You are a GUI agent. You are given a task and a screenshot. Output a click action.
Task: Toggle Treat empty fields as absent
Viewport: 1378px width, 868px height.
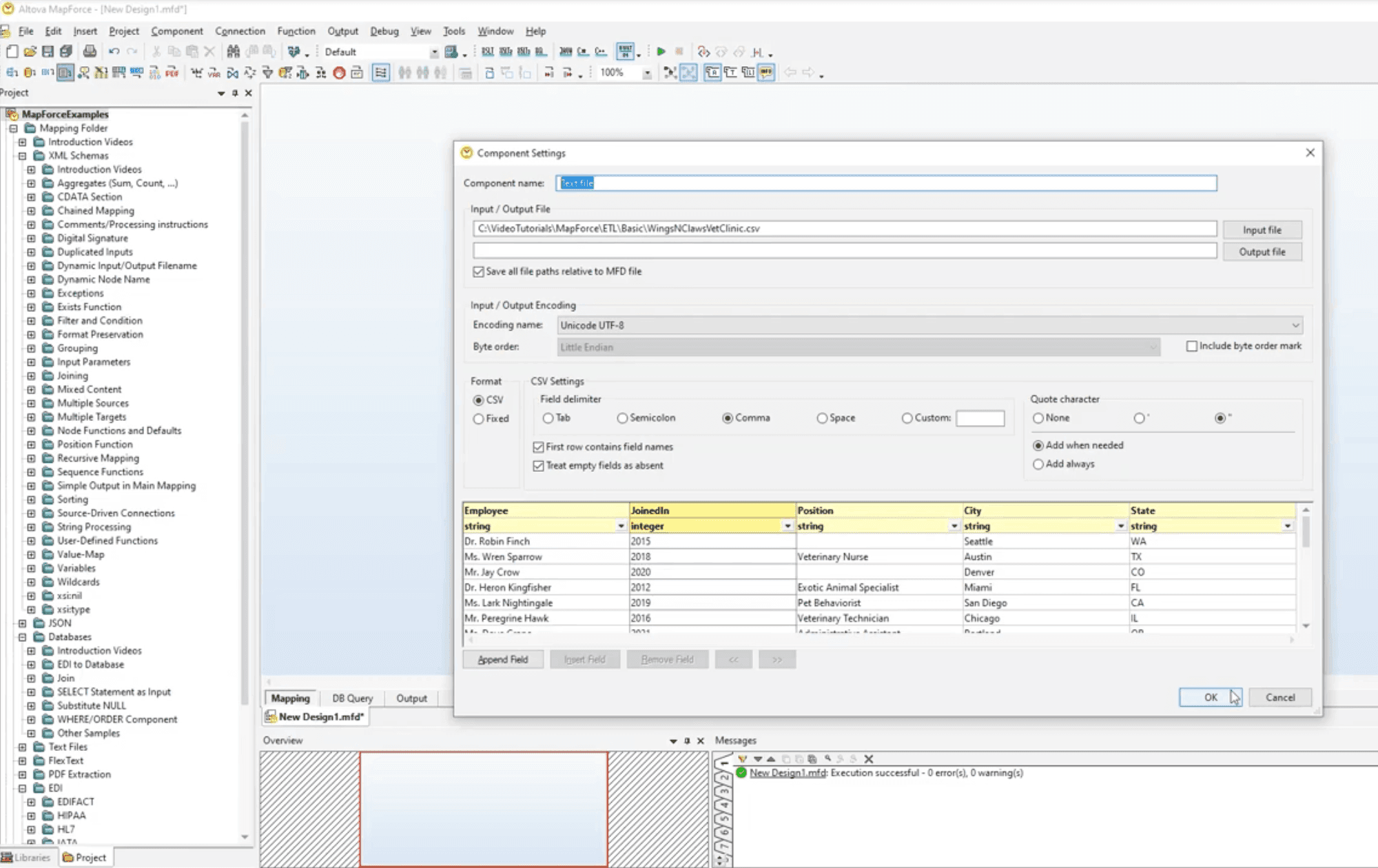(x=538, y=466)
